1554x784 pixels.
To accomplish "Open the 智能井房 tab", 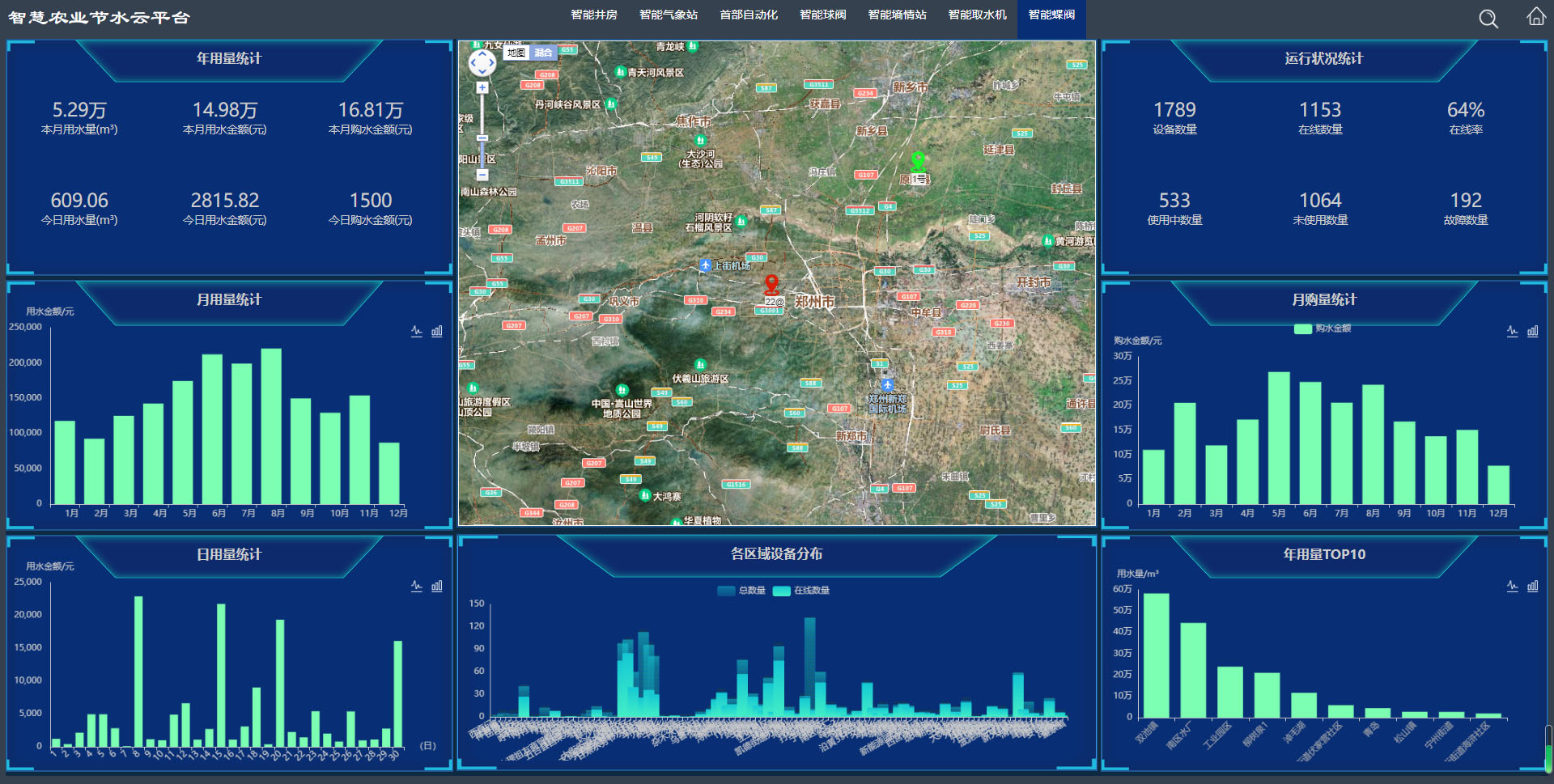I will (593, 15).
